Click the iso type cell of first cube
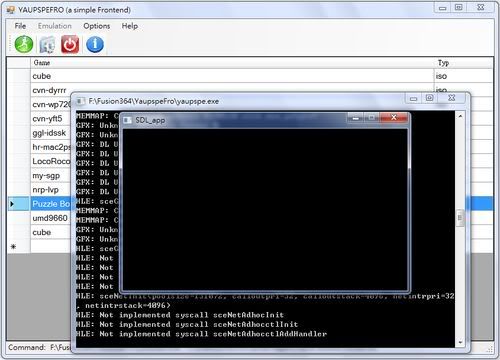This screenshot has width=500, height=360. coord(463,76)
